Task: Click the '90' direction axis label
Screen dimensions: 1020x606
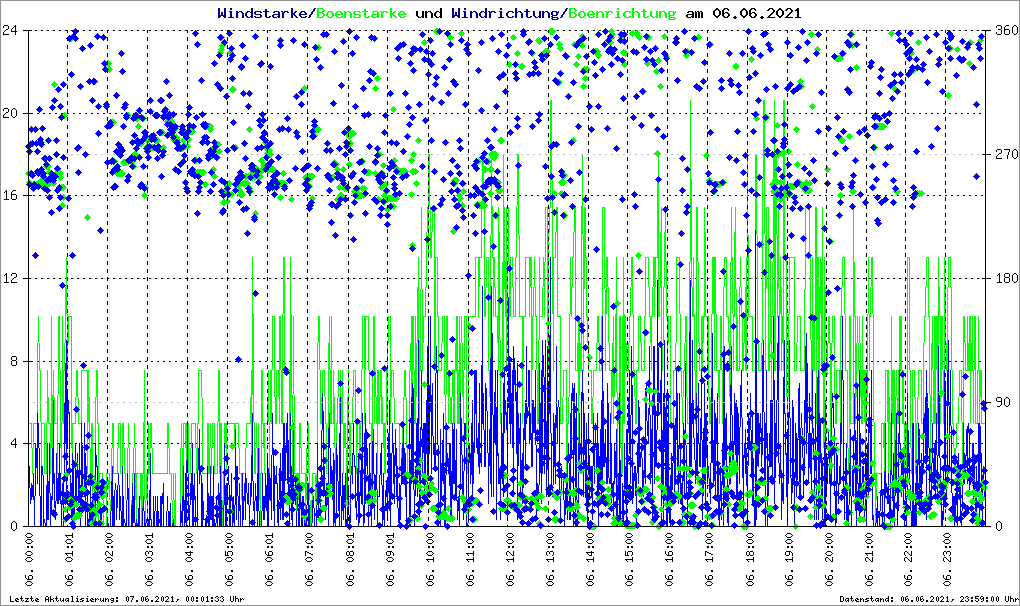Action: (x=1001, y=402)
